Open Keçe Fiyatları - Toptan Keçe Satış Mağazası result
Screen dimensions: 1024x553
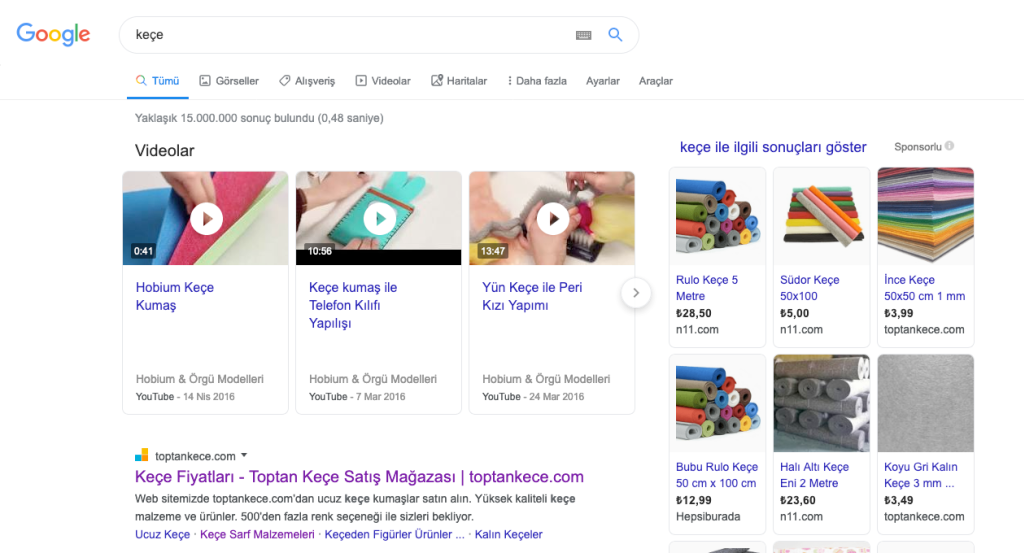tap(359, 477)
